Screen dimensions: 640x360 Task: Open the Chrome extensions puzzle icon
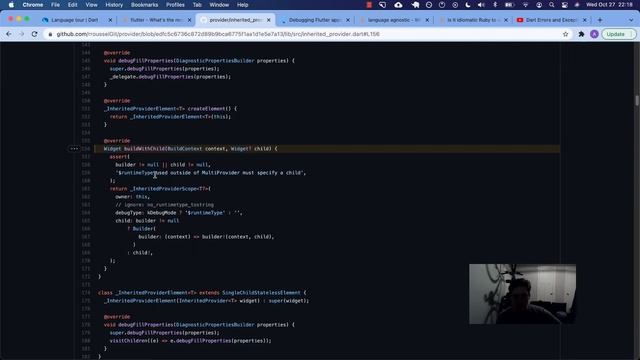581,34
